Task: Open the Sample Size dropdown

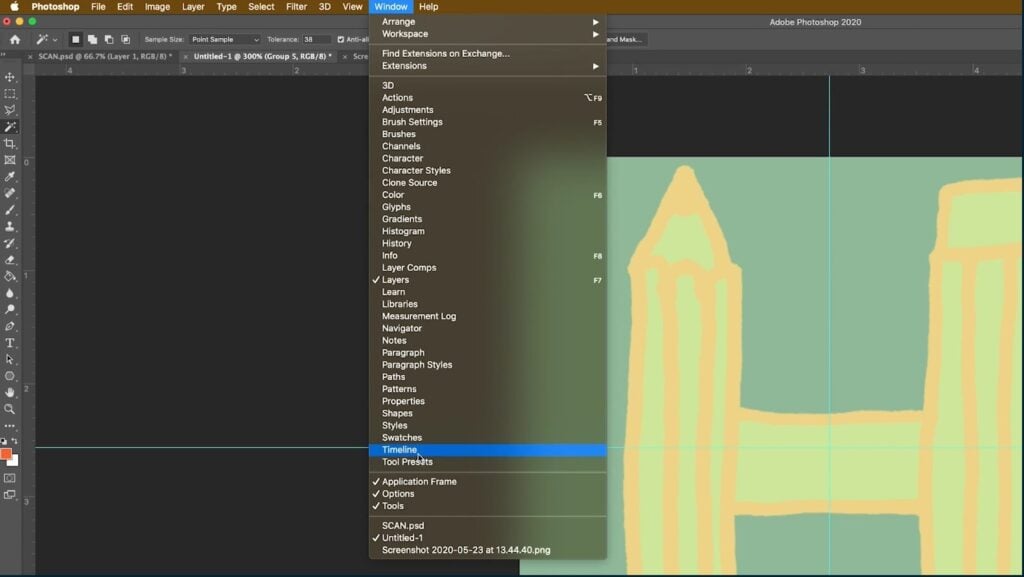Action: click(x=225, y=40)
